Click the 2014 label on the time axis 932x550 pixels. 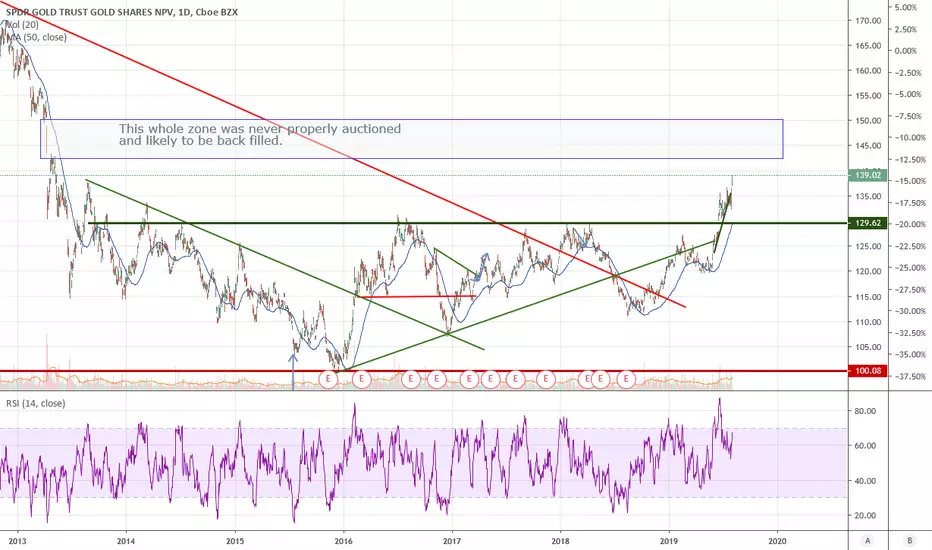pos(125,540)
